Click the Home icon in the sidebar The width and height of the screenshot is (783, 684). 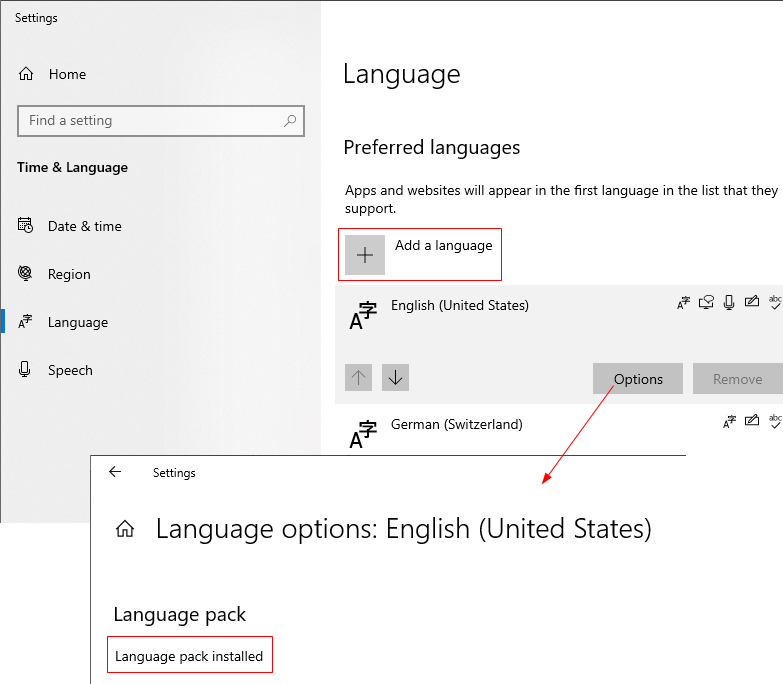(x=26, y=74)
